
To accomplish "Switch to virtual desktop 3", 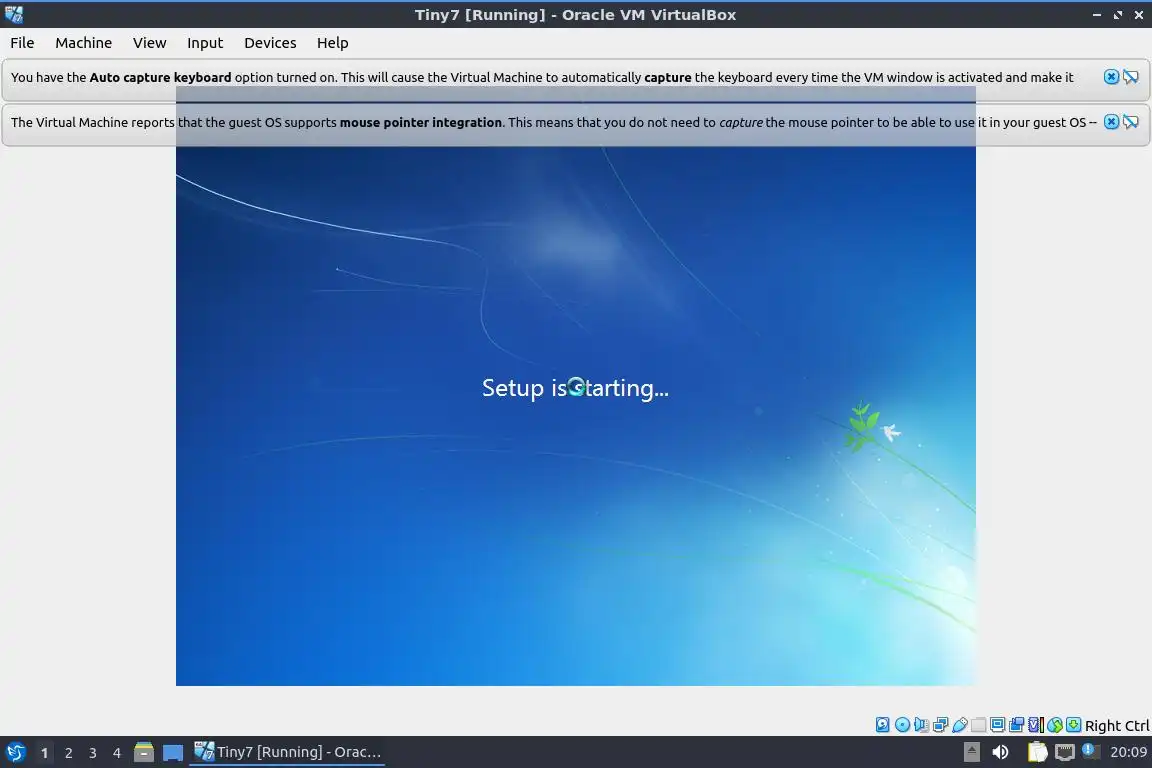I will click(x=93, y=753).
